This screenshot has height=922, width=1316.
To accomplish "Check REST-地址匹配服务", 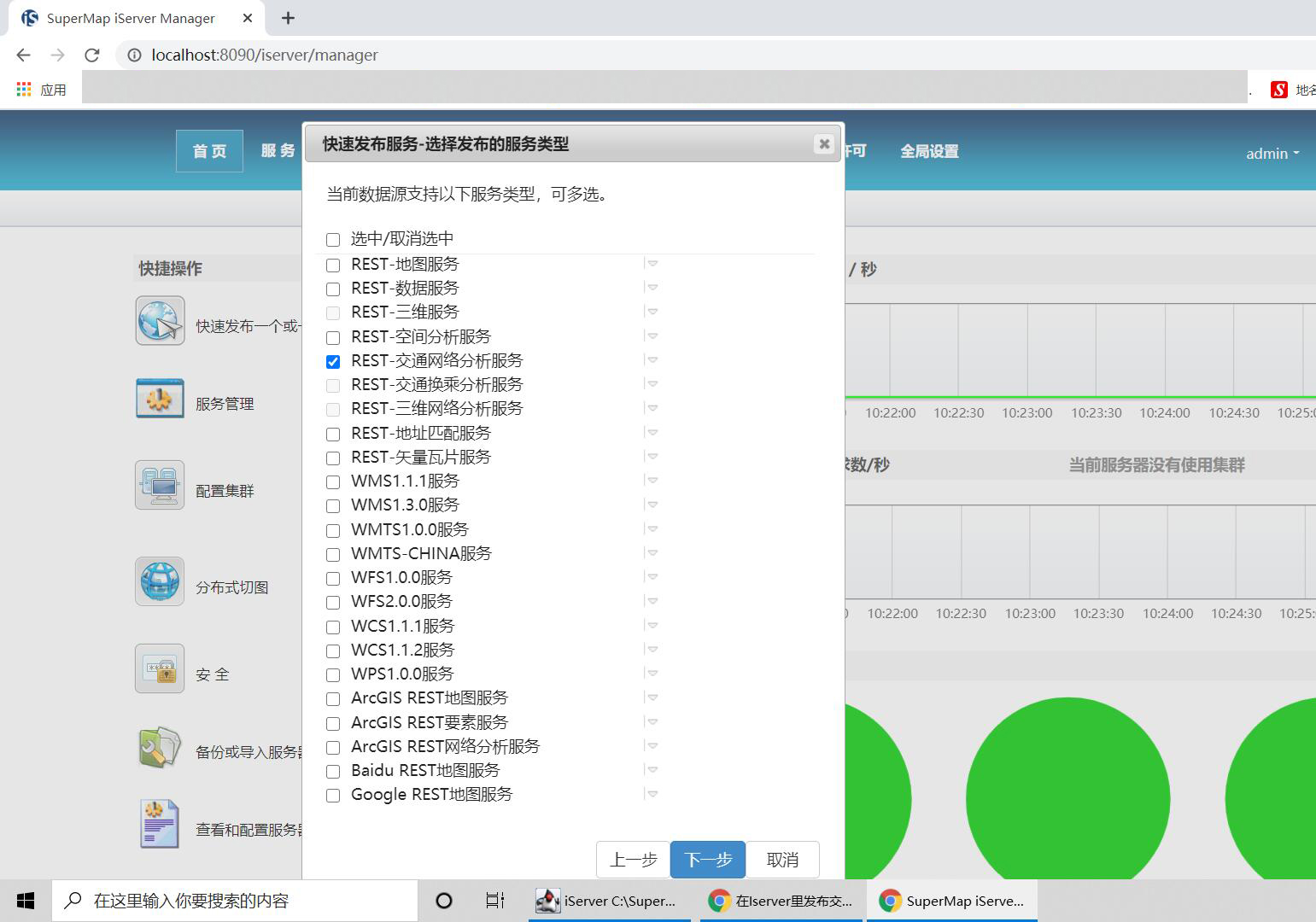I will tap(333, 435).
